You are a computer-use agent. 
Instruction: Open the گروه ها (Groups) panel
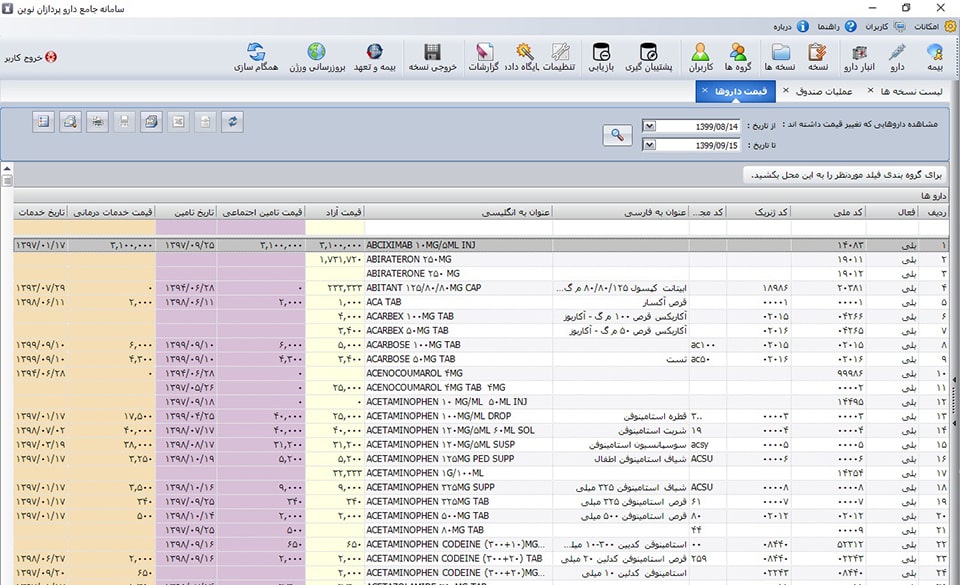[x=737, y=57]
